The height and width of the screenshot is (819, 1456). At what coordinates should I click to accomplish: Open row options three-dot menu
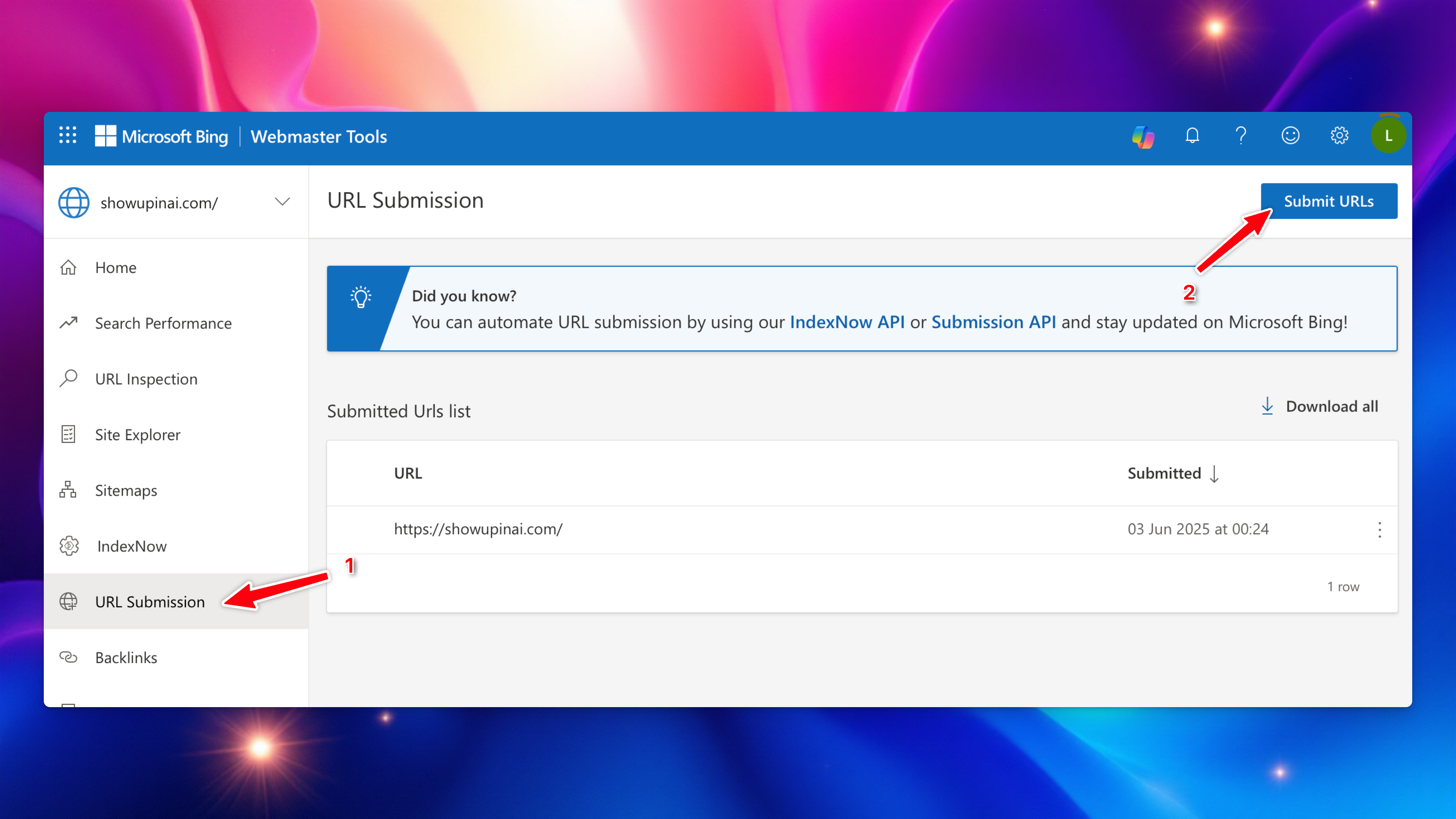1379,530
